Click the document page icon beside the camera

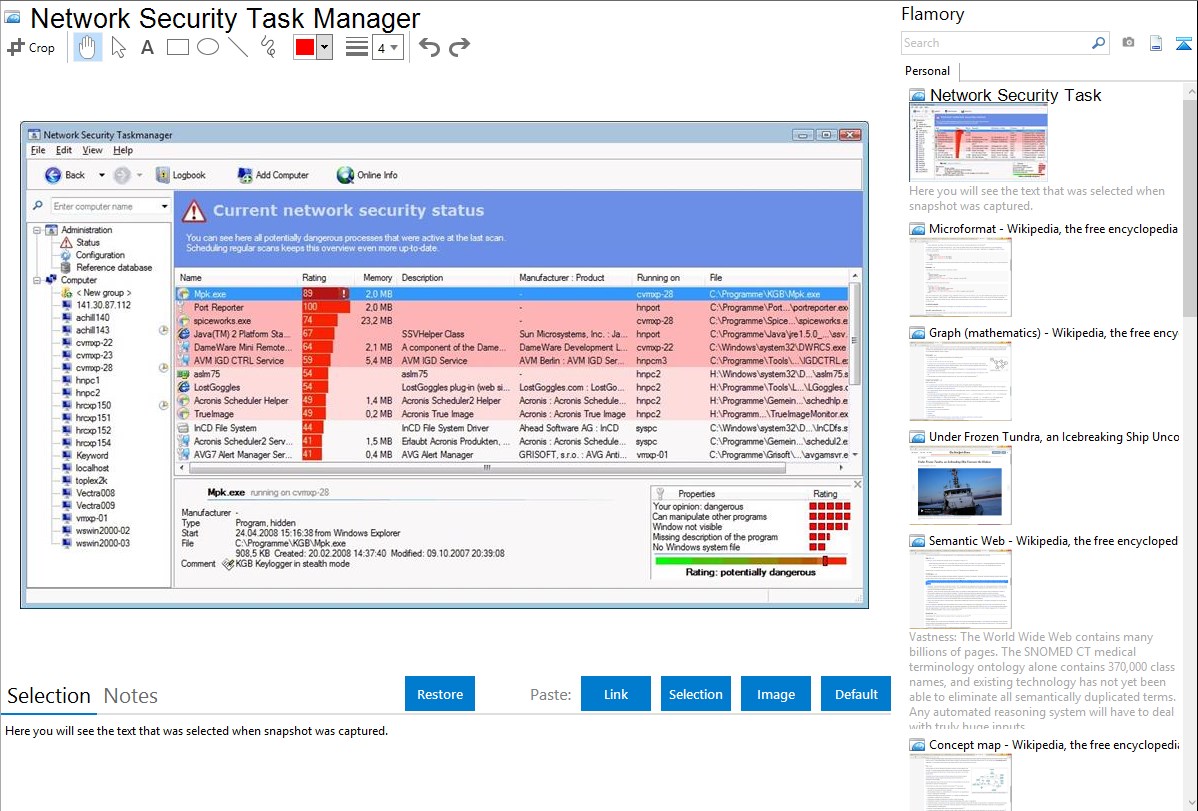click(x=1156, y=43)
